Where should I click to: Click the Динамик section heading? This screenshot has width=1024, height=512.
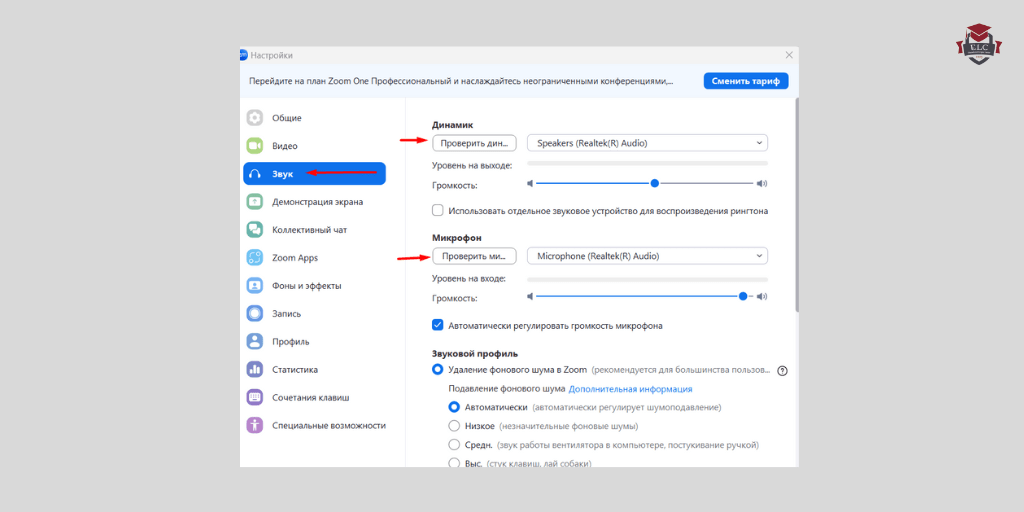[452, 125]
